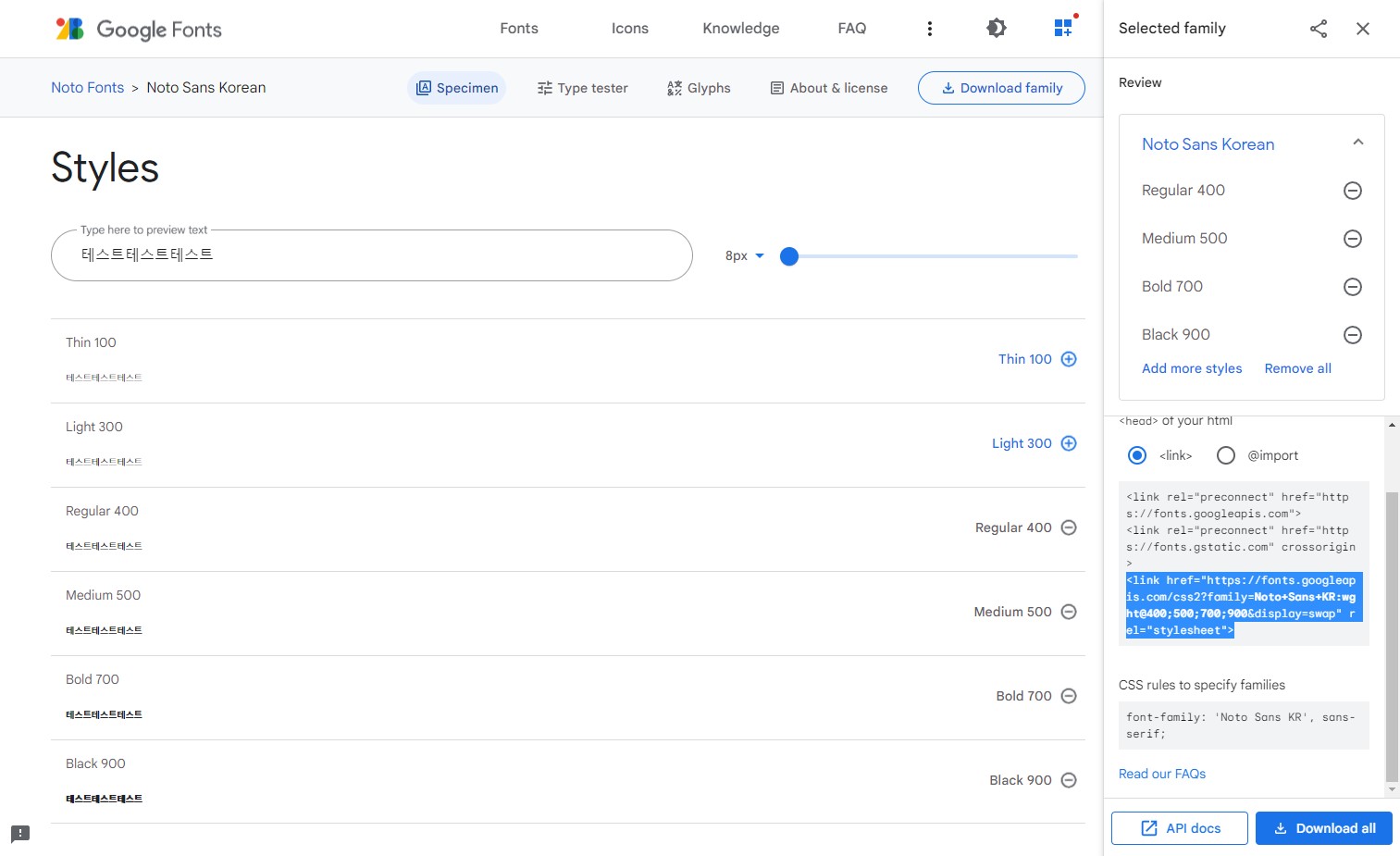The height and width of the screenshot is (856, 1400).
Task: Open the three-dot more options menu
Action: pyautogui.click(x=930, y=29)
